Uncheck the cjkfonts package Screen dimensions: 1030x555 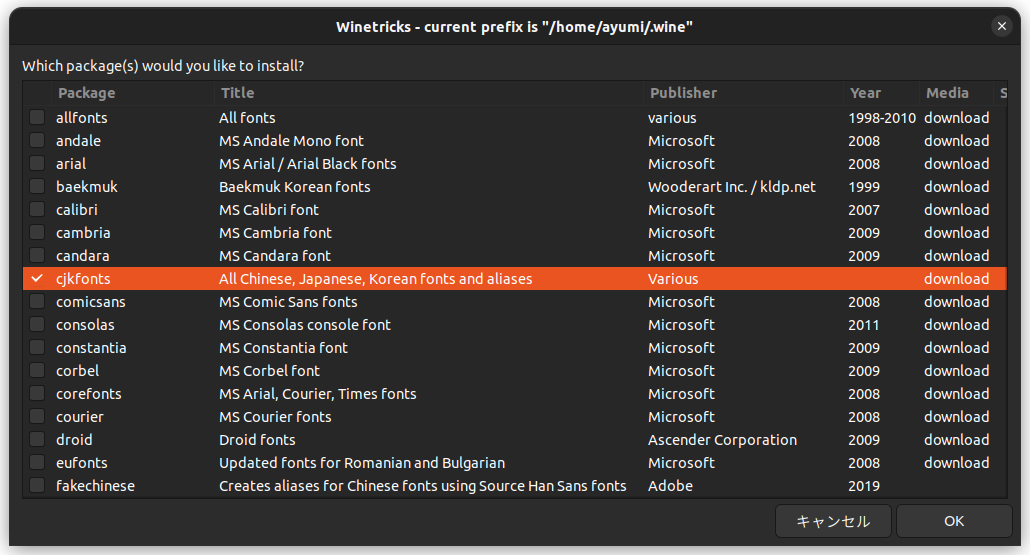click(37, 279)
